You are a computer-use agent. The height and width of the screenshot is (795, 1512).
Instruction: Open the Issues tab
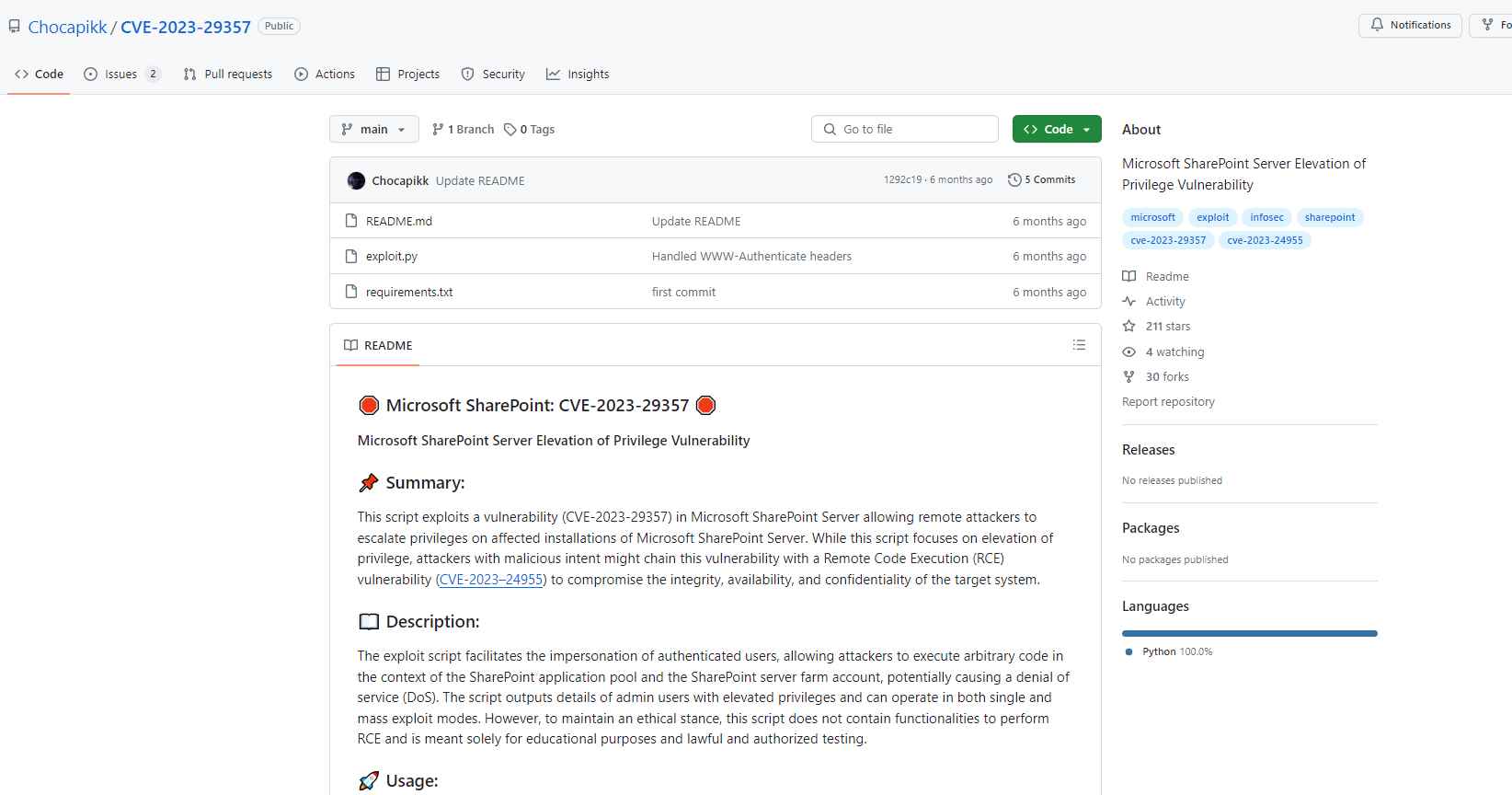coord(121,74)
